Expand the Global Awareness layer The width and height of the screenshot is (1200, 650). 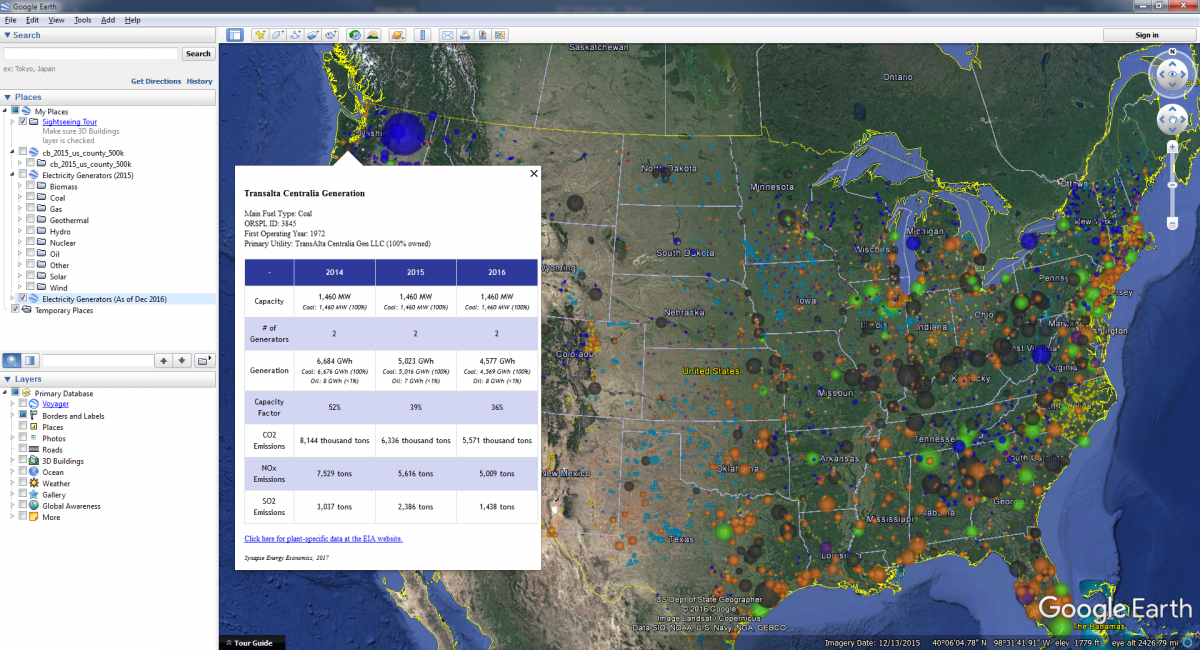(x=12, y=506)
